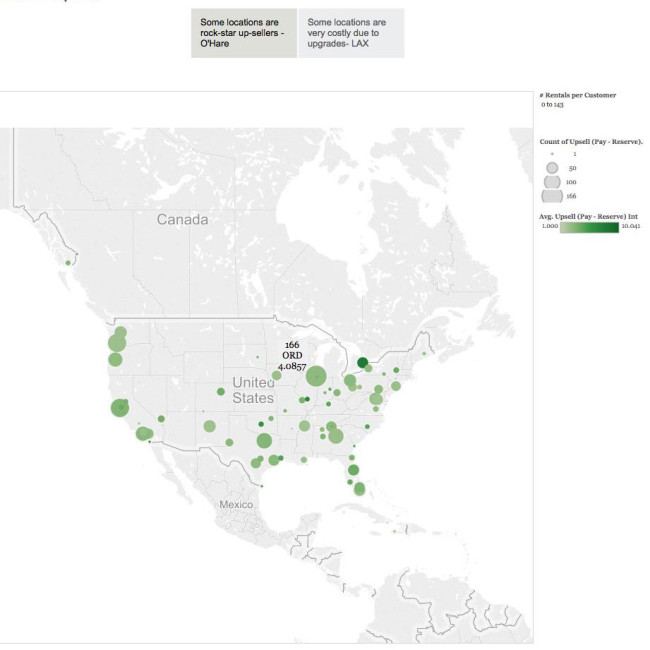Click the '# Rentals per Customer' filter title
The height and width of the screenshot is (650, 650).
(x=578, y=95)
